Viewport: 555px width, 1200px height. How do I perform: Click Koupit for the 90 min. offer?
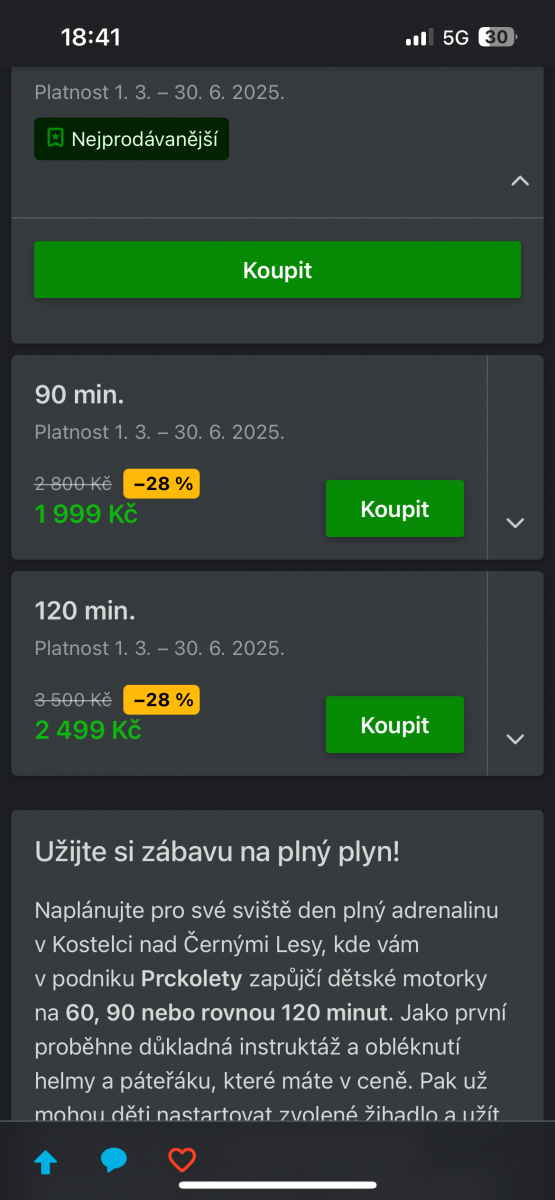click(x=395, y=508)
